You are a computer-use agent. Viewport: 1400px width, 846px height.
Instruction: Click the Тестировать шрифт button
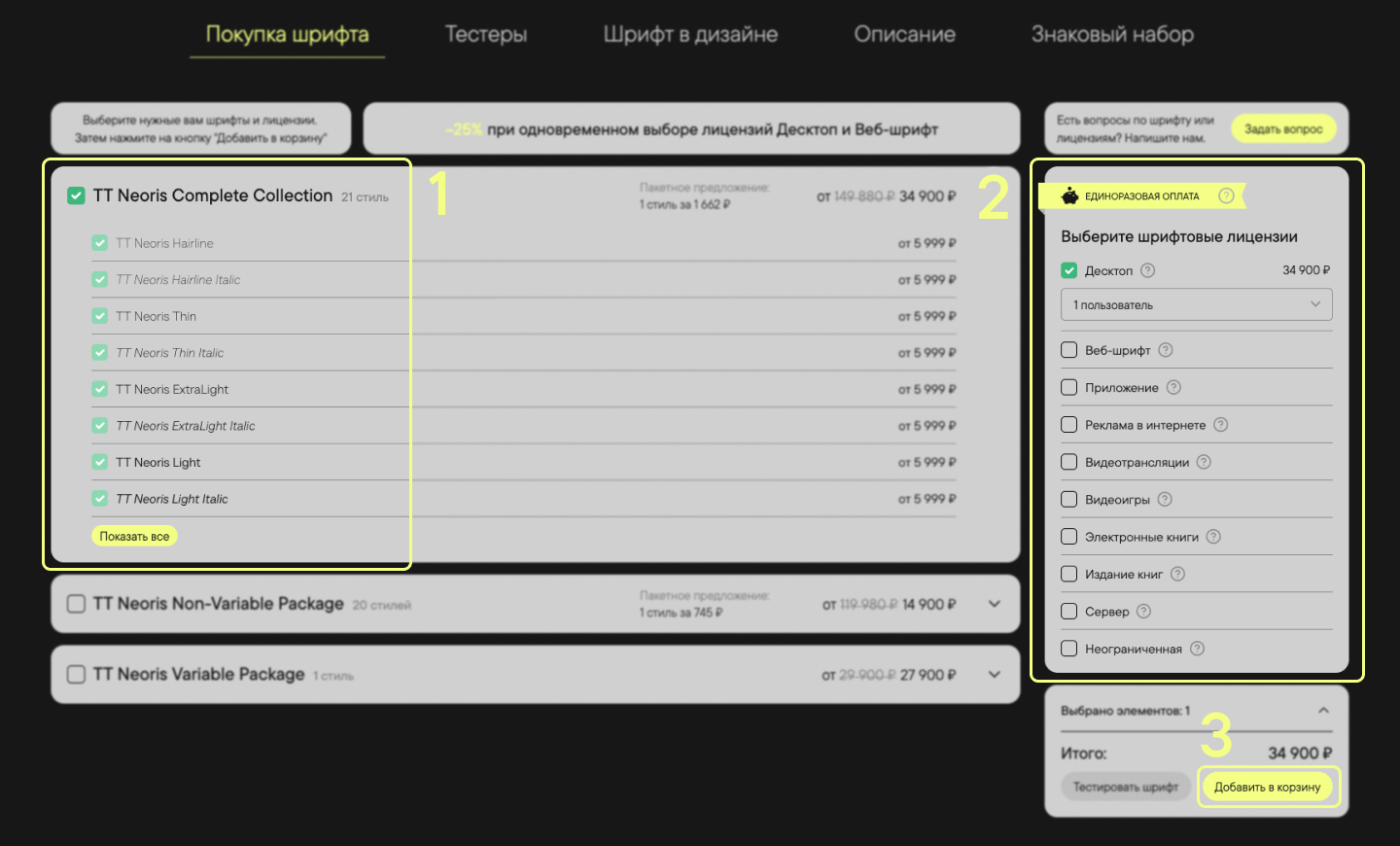click(1126, 787)
